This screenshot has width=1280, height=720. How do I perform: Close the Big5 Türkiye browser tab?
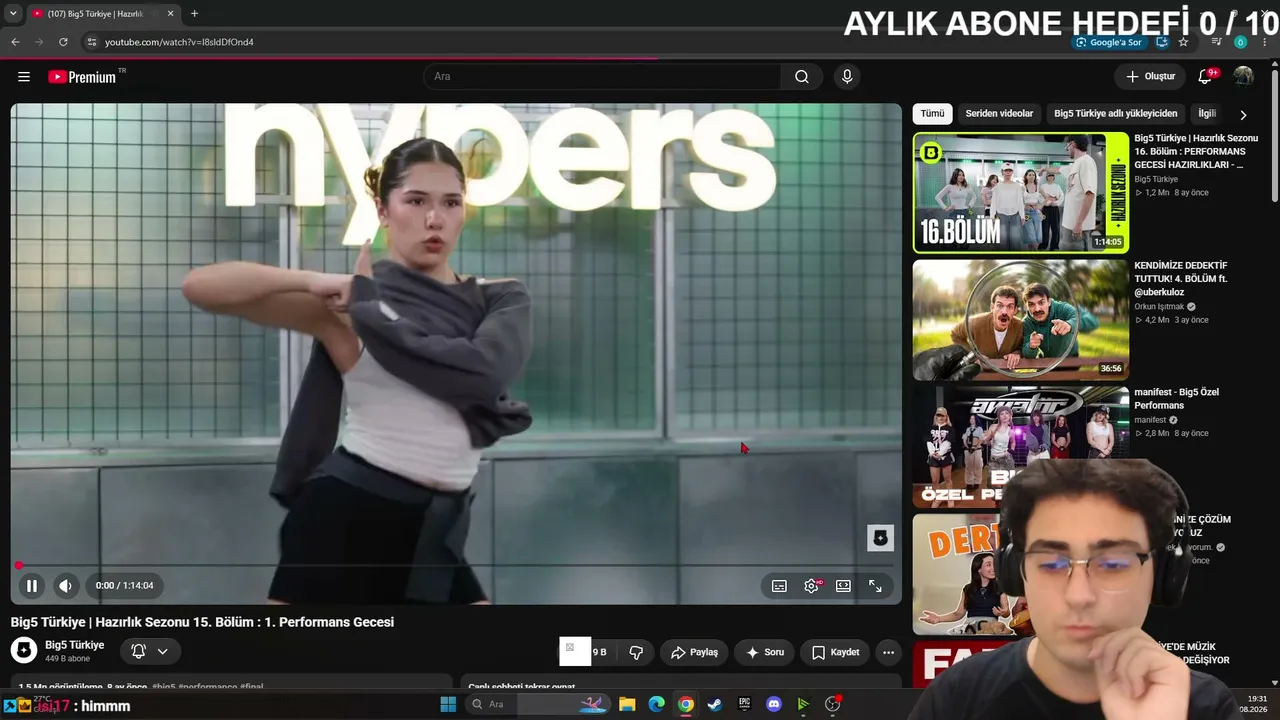[171, 14]
